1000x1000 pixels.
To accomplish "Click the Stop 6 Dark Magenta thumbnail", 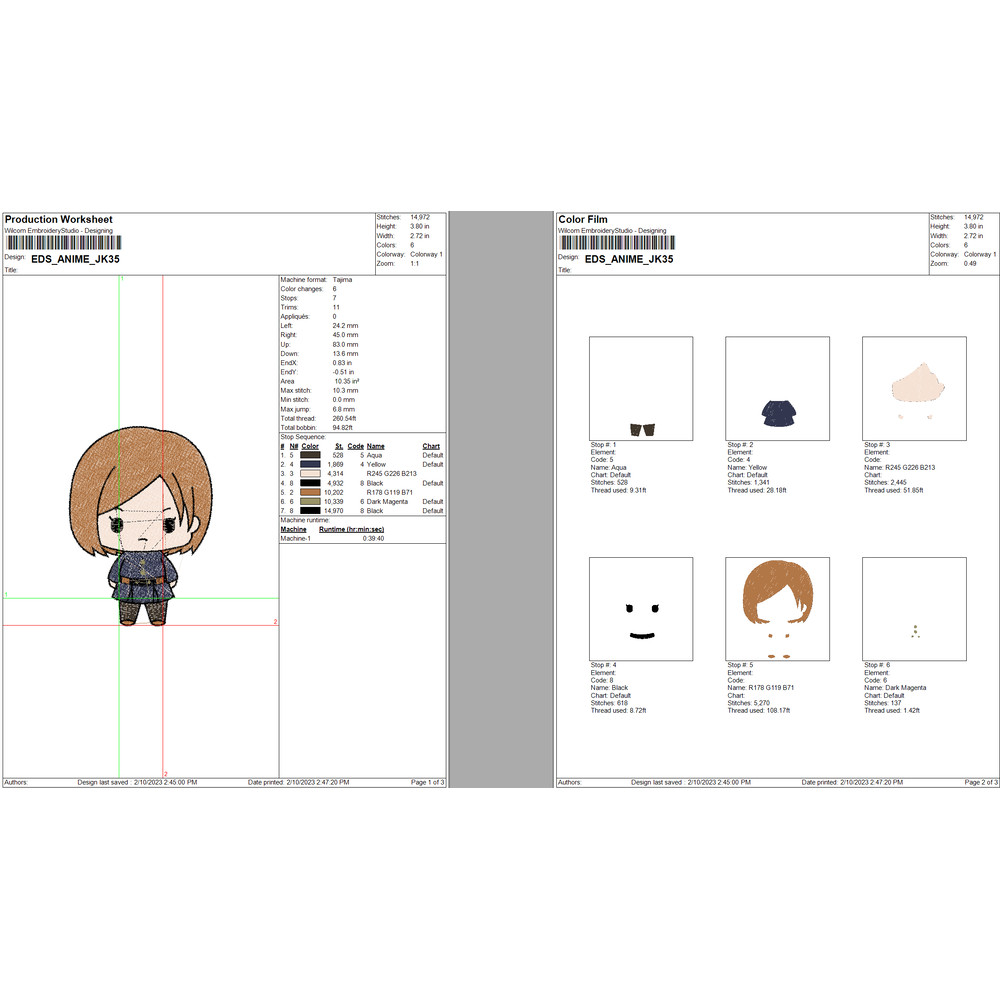I will (x=914, y=609).
